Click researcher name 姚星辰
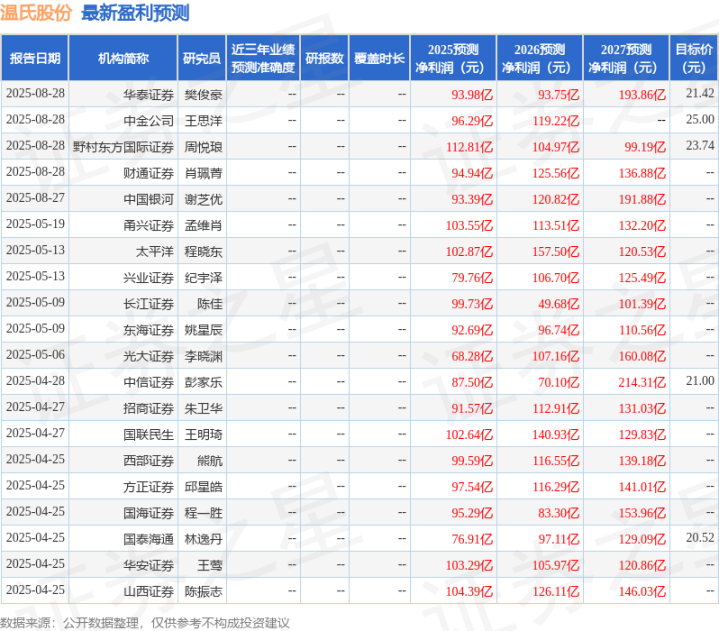Viewport: 719px width, 631px height. pos(203,330)
